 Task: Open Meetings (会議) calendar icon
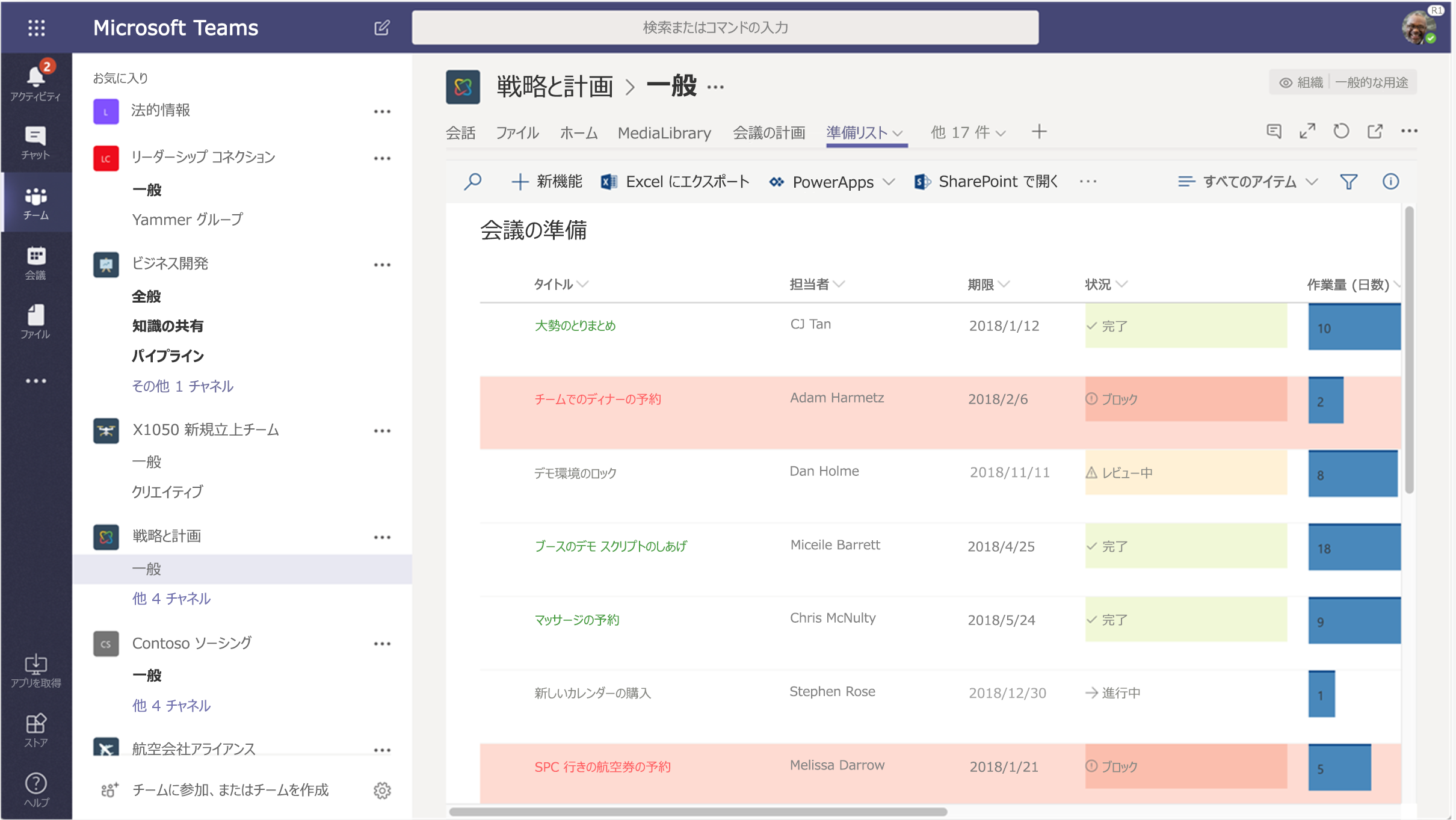point(35,263)
